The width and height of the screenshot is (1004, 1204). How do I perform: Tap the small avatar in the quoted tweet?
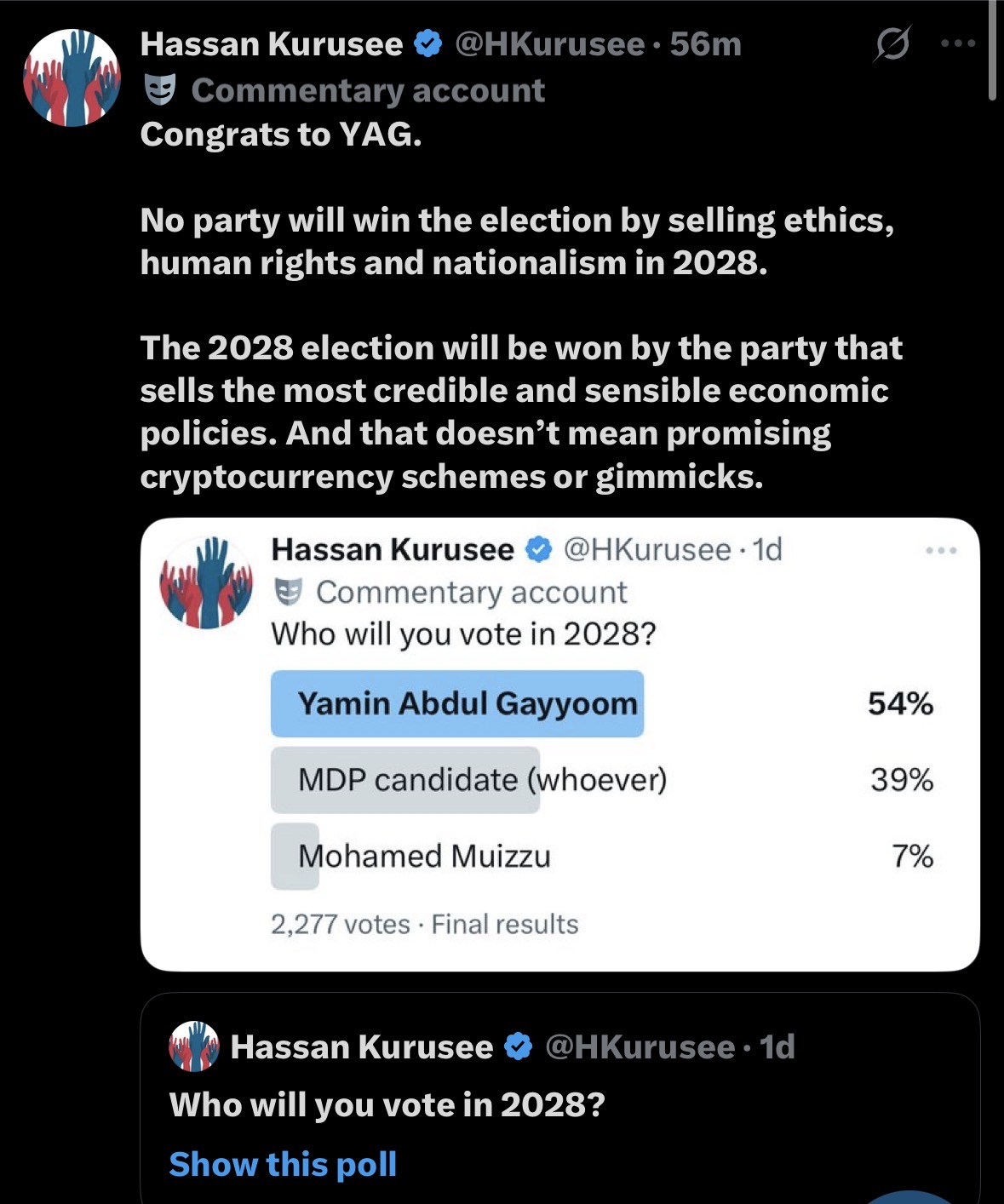pos(194,1046)
